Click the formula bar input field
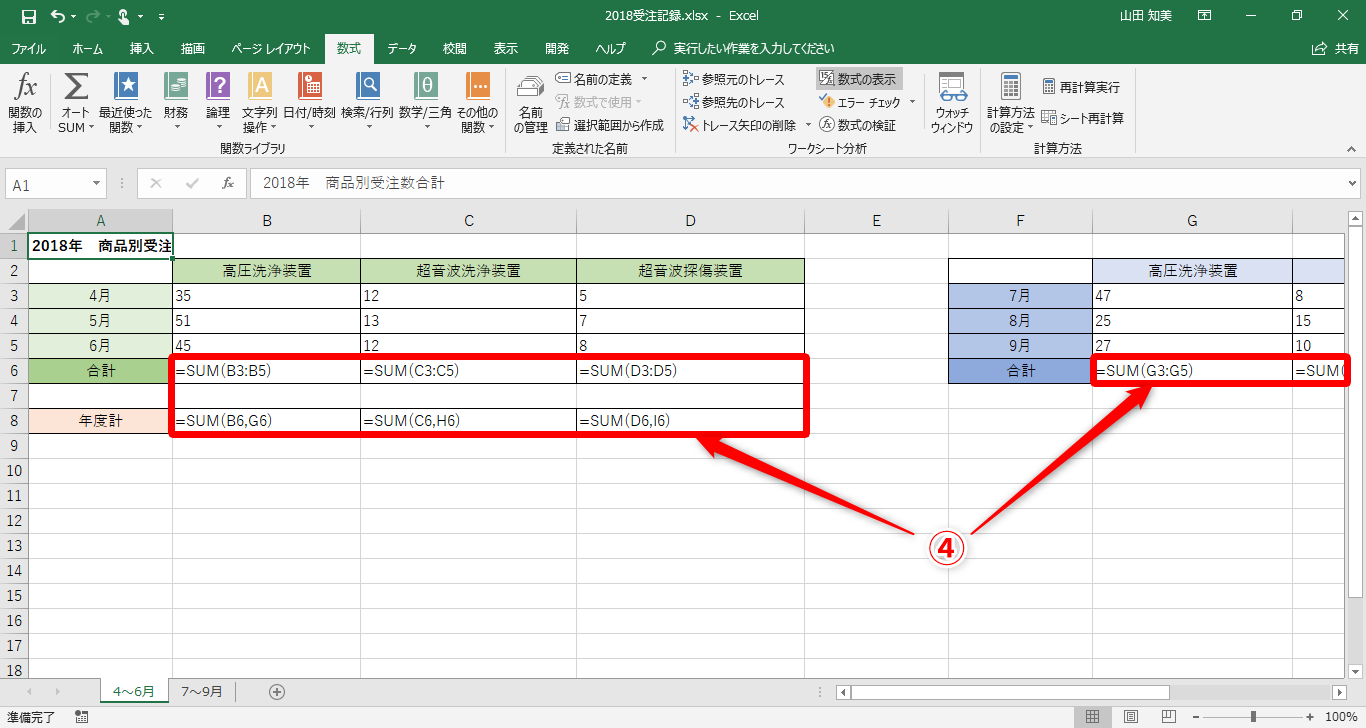This screenshot has height=728, width=1366. click(796, 184)
